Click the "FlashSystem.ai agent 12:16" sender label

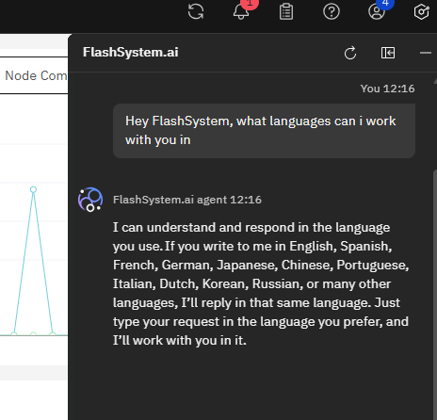(x=187, y=200)
